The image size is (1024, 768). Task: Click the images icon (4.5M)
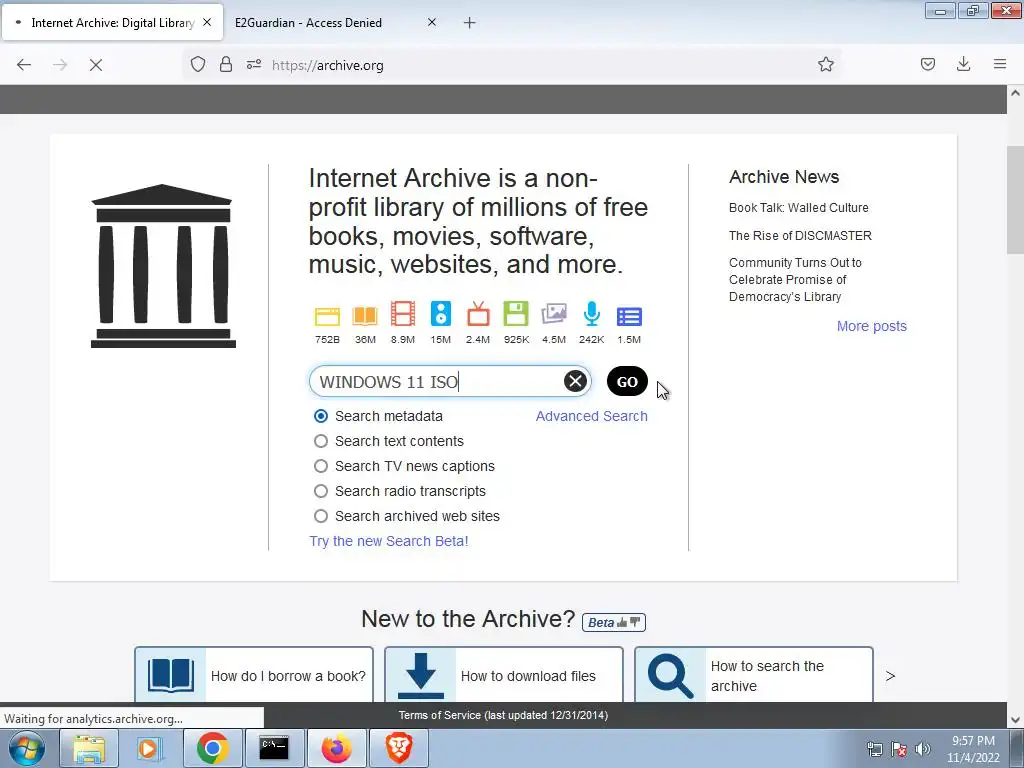[554, 314]
